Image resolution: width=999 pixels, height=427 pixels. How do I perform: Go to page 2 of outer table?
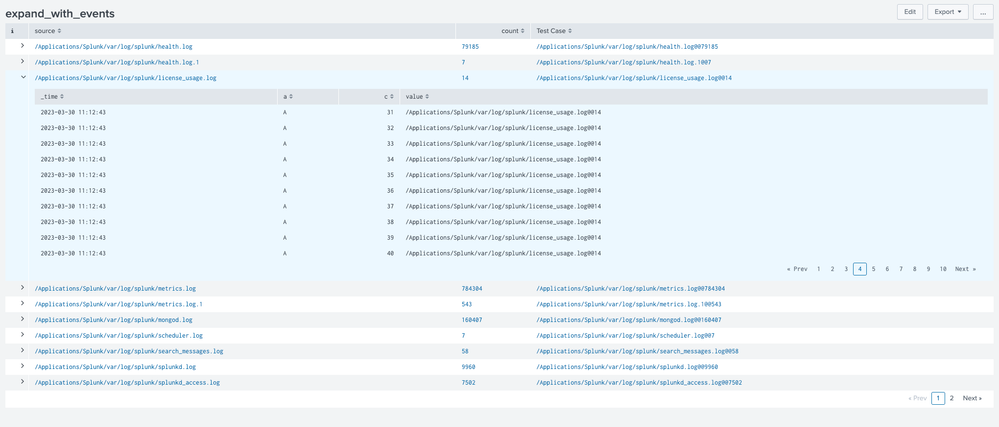point(951,398)
